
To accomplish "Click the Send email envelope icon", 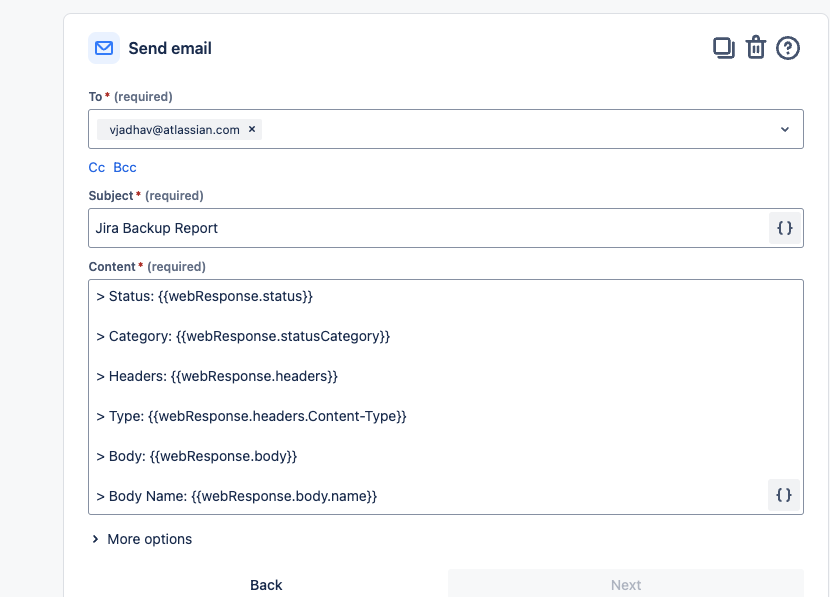I will [104, 48].
